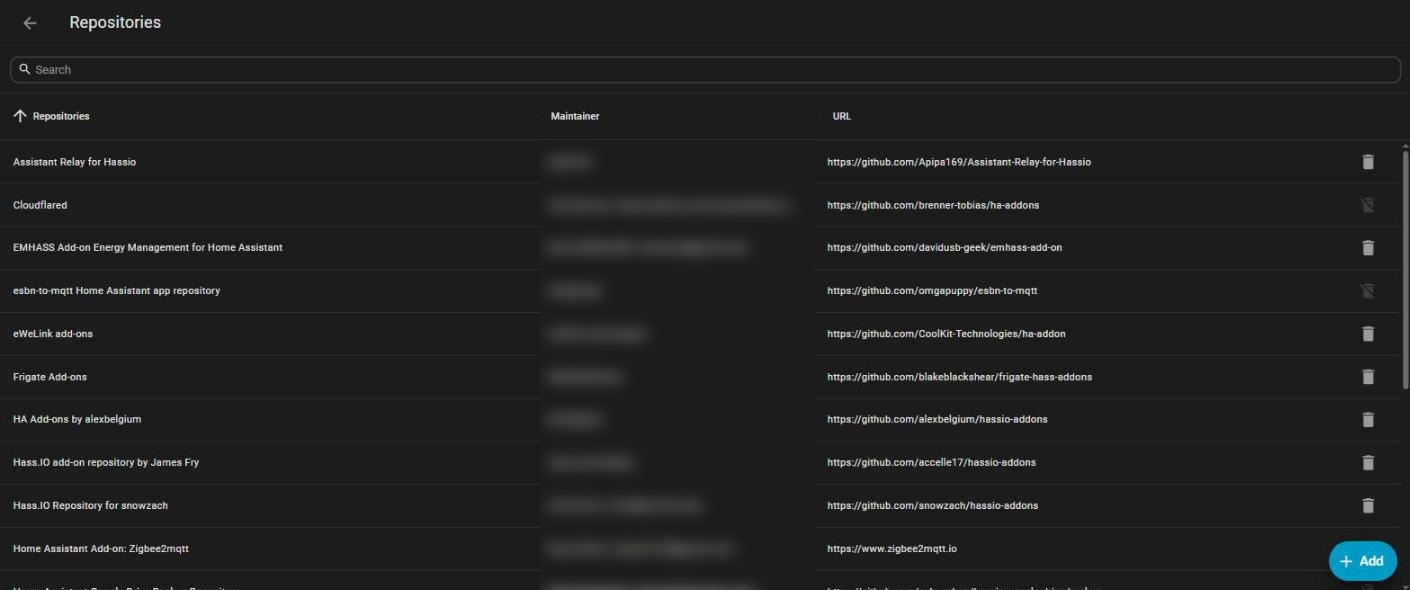Click the davidusb-geek/emhass-add-on URL
Viewport: 1410px width, 590px height.
pyautogui.click(x=945, y=248)
